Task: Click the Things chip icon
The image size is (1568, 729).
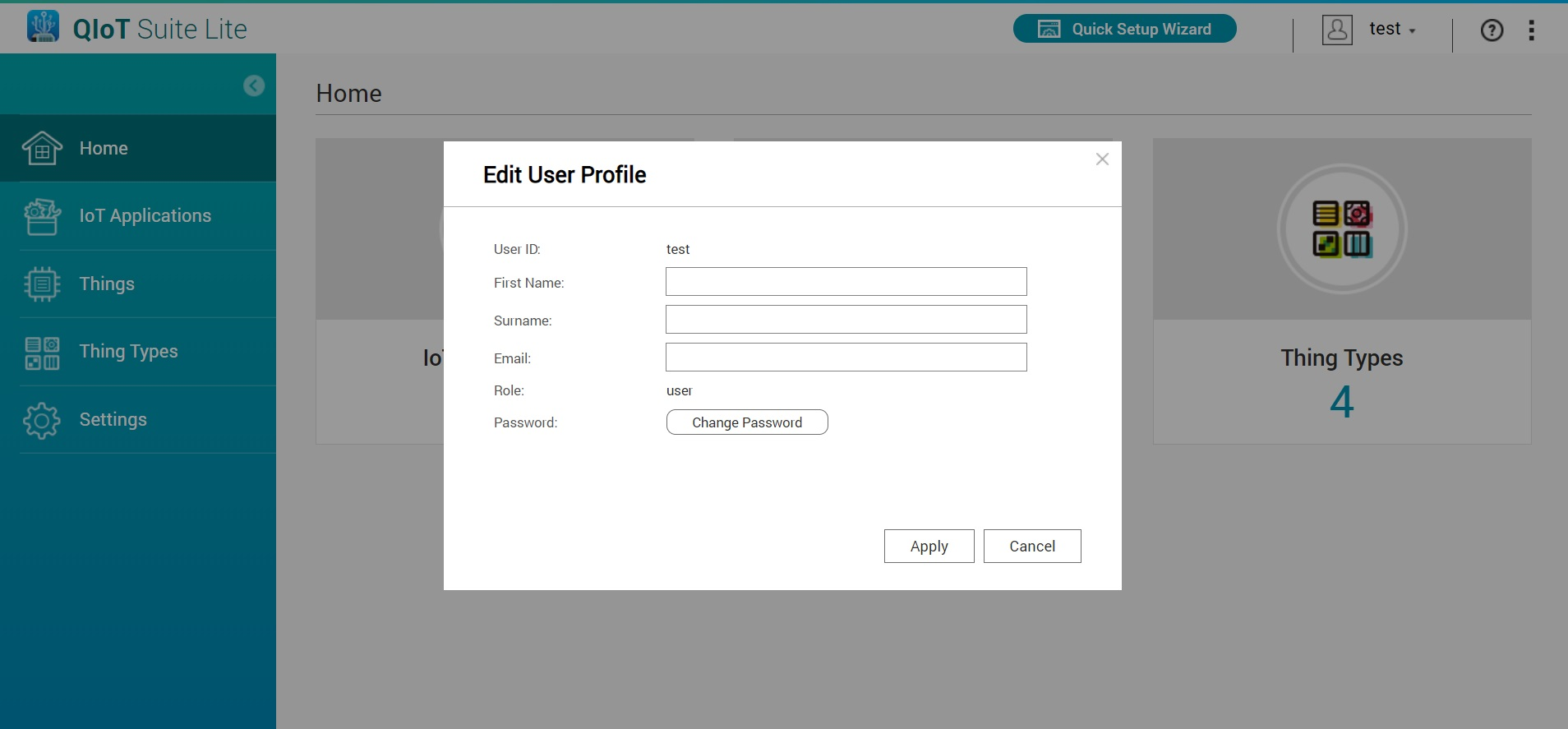Action: [42, 284]
